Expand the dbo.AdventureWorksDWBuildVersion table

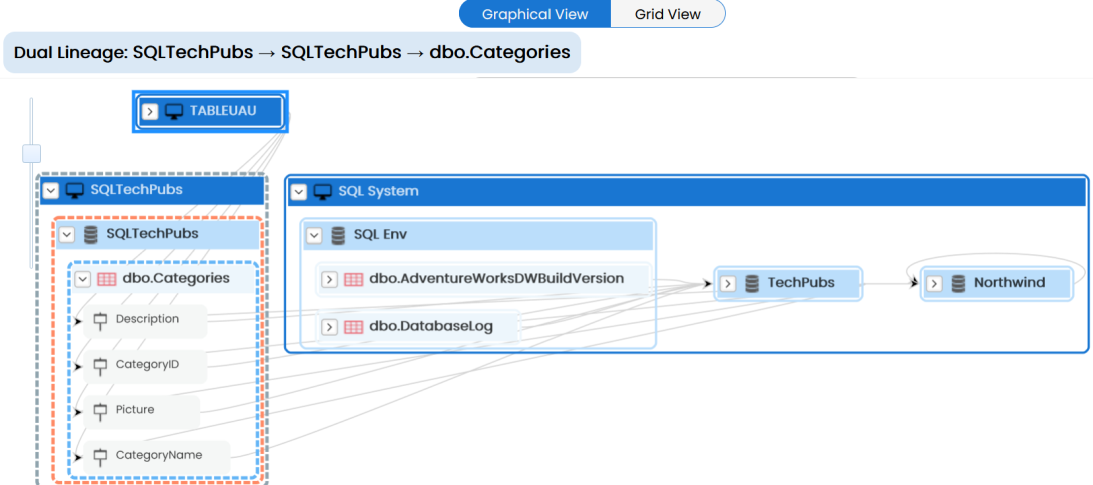(x=329, y=279)
